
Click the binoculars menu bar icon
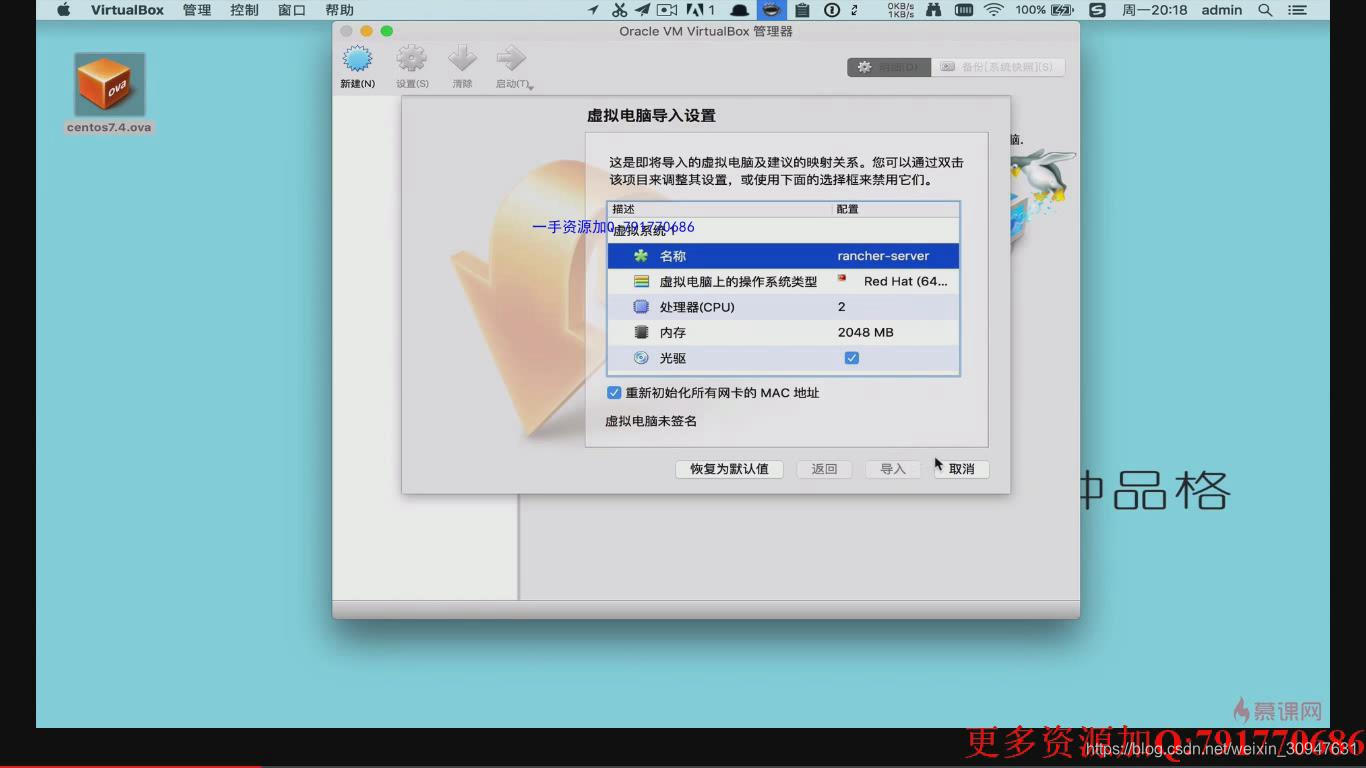point(934,10)
